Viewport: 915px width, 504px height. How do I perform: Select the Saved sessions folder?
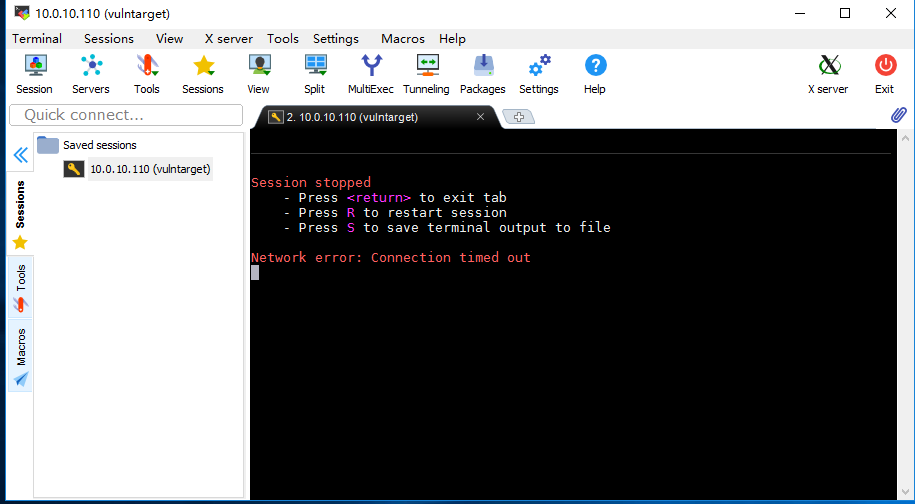[88, 145]
